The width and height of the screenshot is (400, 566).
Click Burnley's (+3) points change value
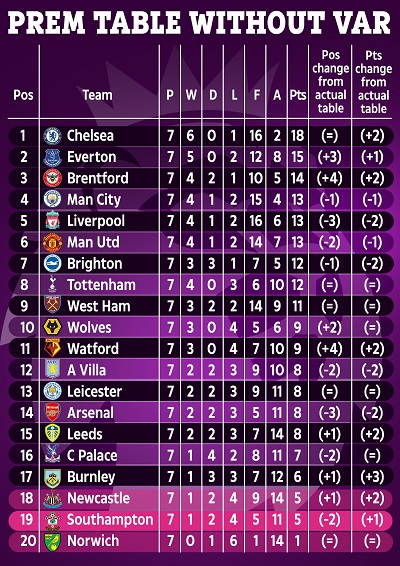(x=373, y=477)
